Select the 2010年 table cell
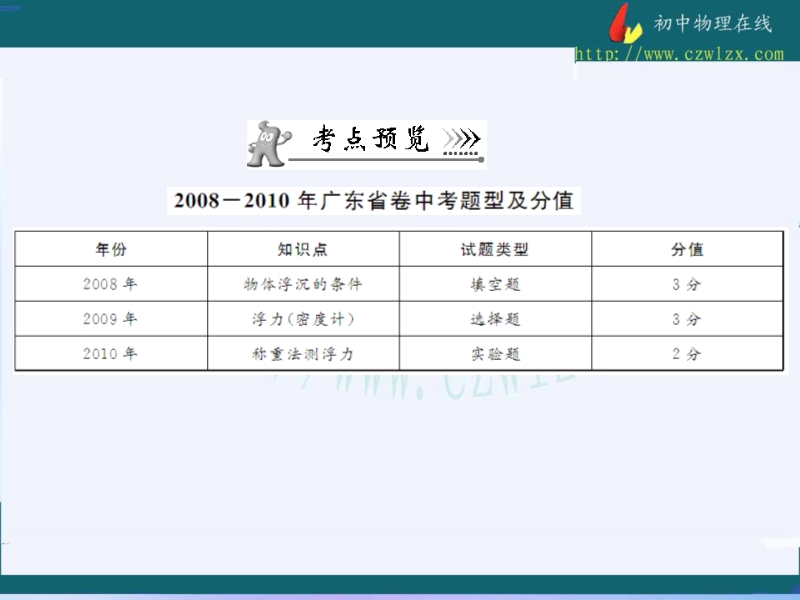Viewport: 800px width, 600px height. (111, 353)
